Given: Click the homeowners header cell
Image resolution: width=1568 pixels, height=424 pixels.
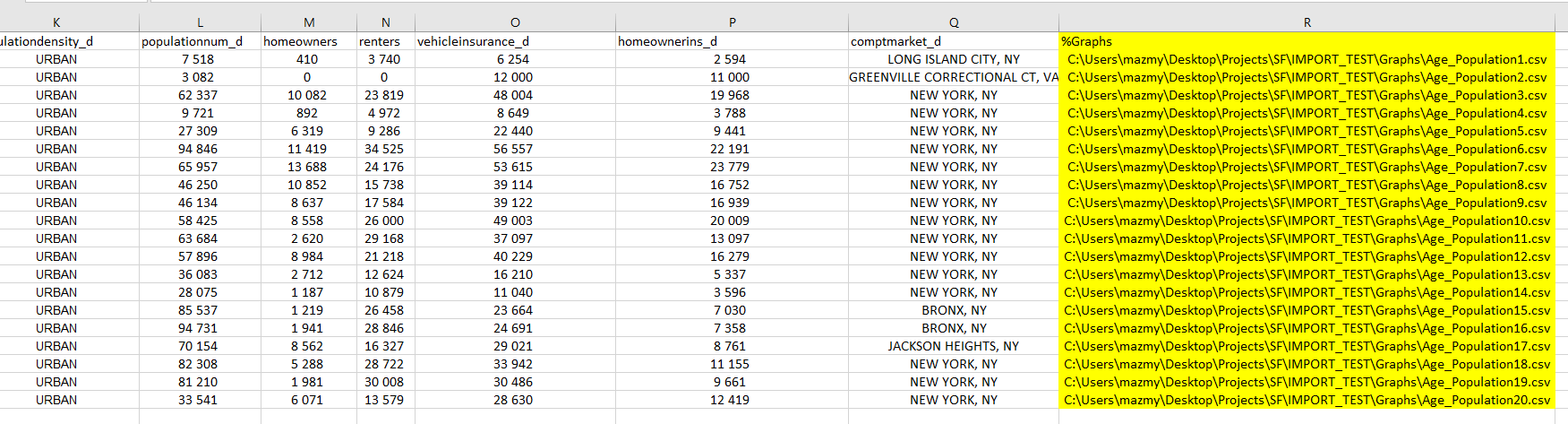Looking at the screenshot, I should [308, 41].
